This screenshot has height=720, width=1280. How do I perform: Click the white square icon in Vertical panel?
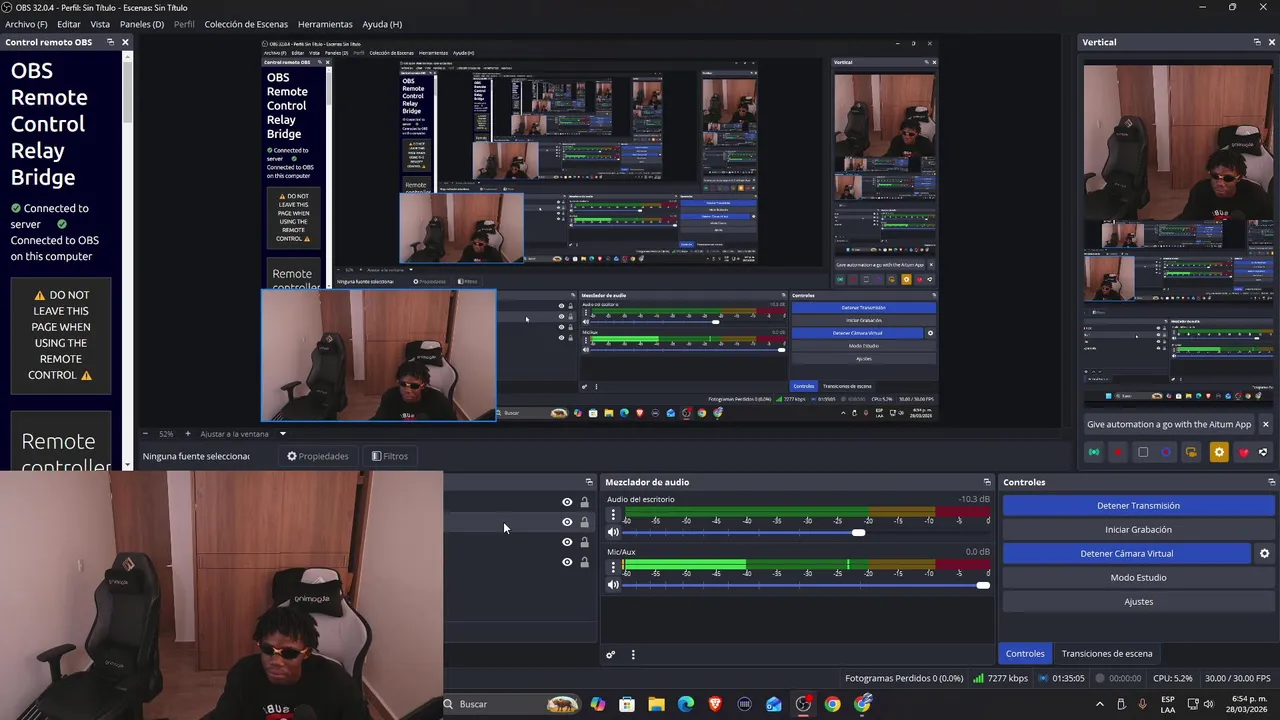1143,452
